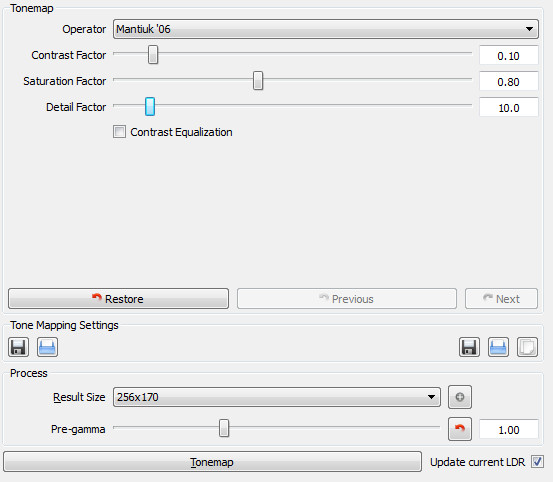Image resolution: width=553 pixels, height=482 pixels.
Task: Click the plus button beside Result Size
Action: click(460, 397)
